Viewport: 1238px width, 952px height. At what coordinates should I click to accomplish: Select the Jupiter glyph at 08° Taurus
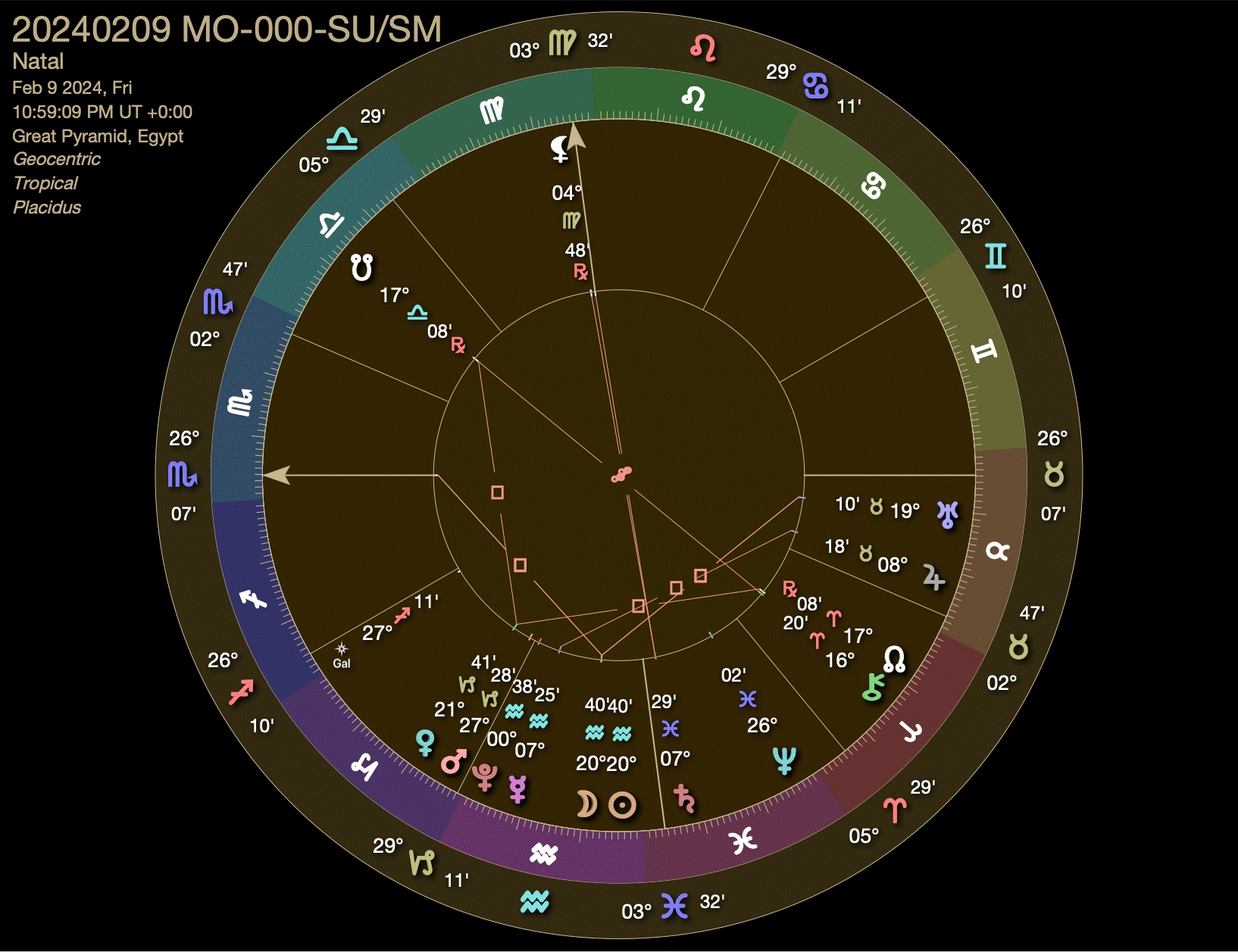point(933,578)
